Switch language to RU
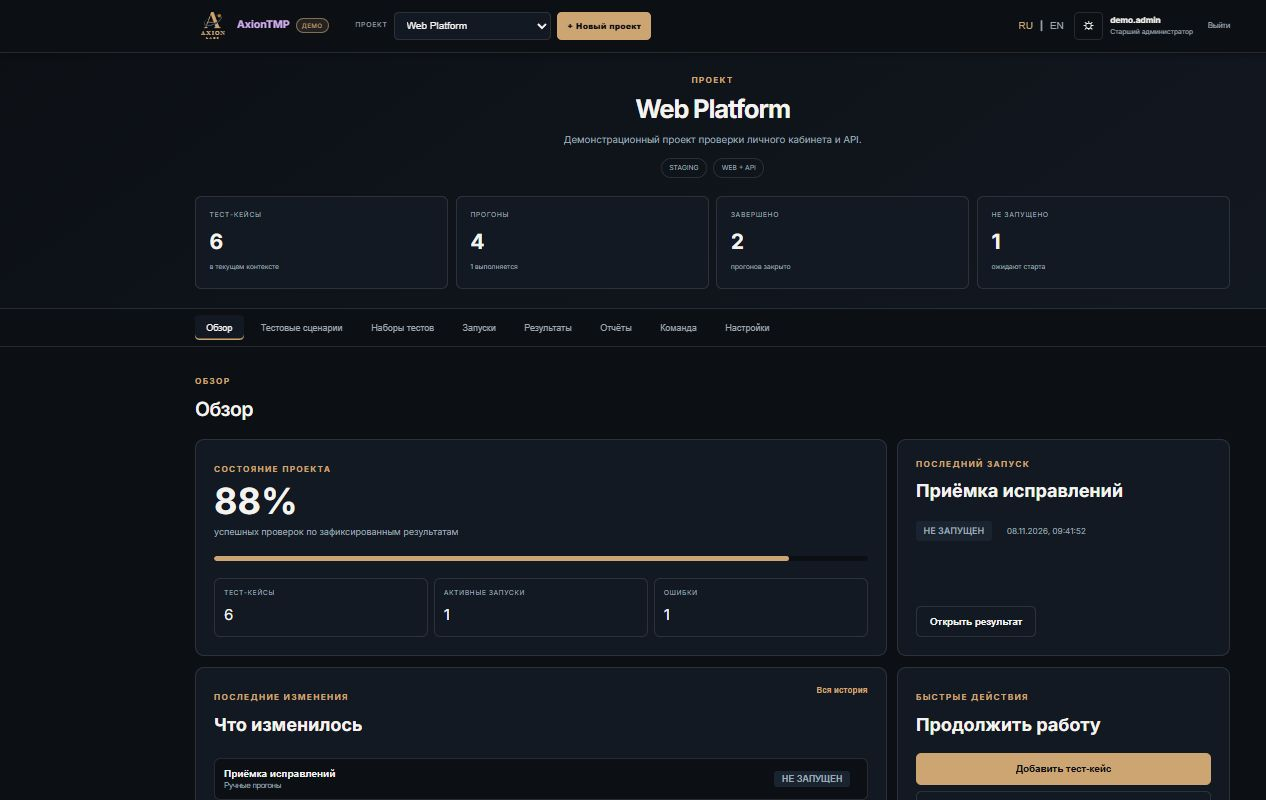Image resolution: width=1266 pixels, height=800 pixels. click(x=1025, y=26)
